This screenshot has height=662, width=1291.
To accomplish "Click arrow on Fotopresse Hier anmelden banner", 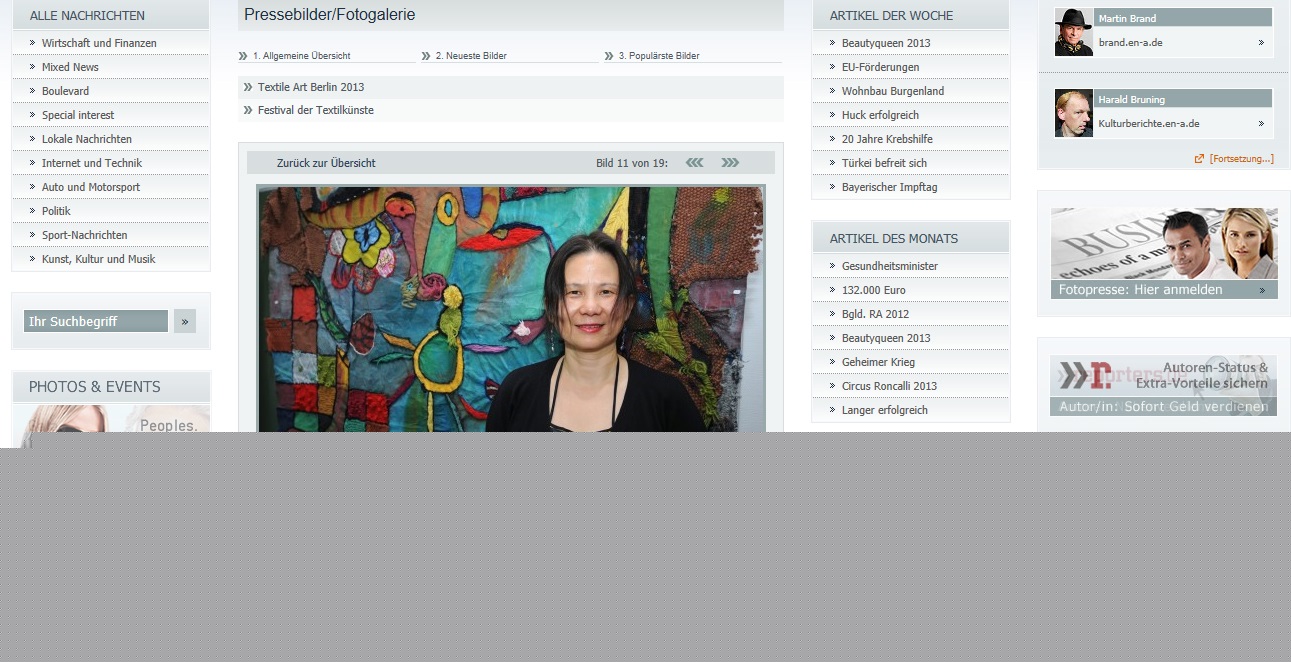I will coord(1262,290).
